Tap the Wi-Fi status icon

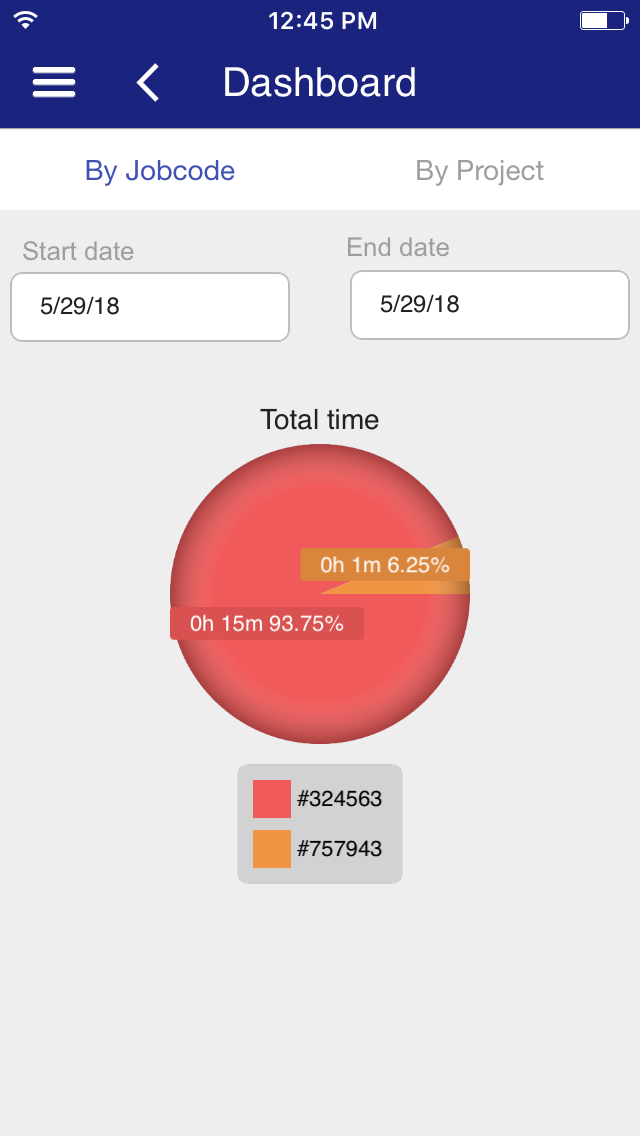(x=25, y=20)
